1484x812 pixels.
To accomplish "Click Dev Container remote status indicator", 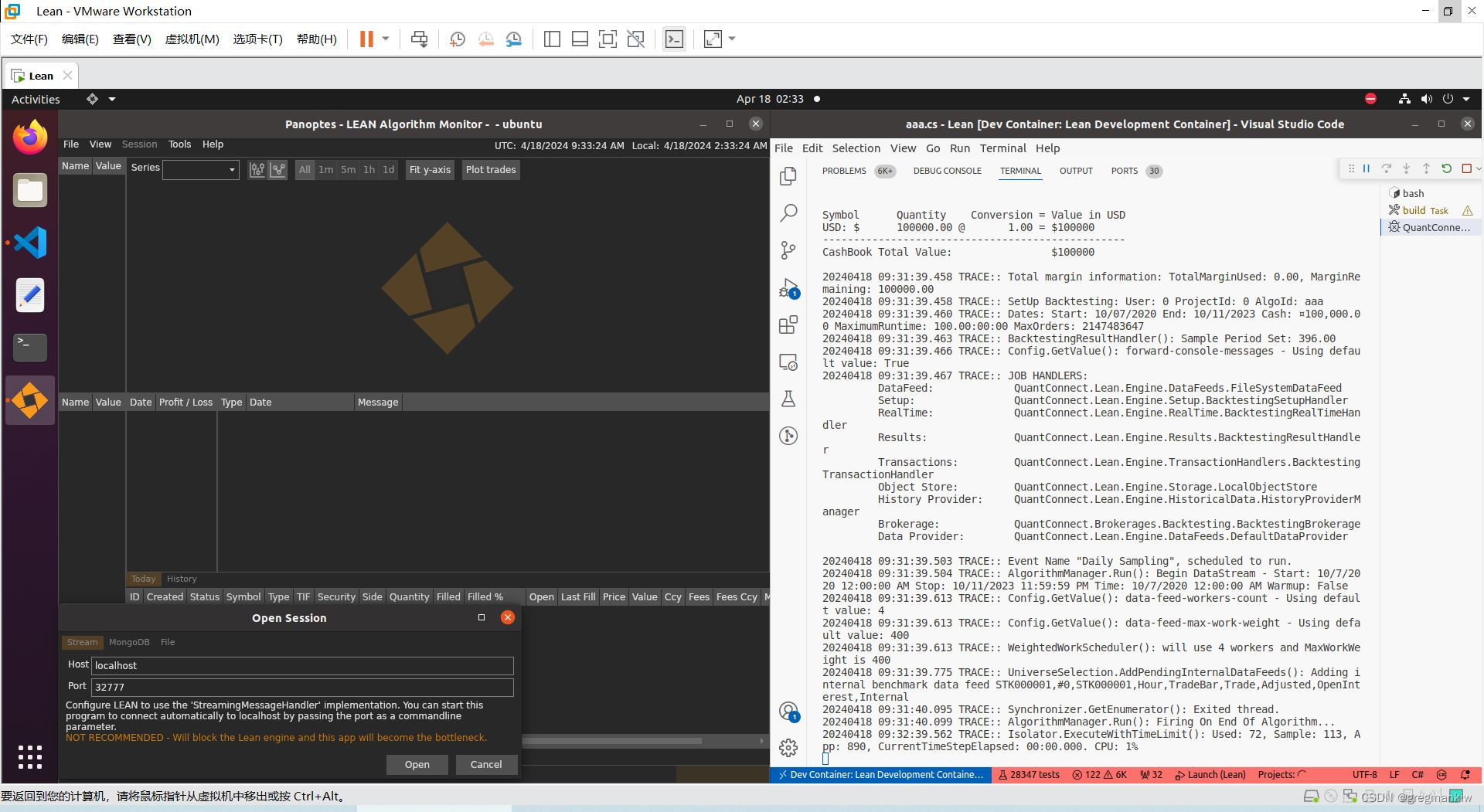I will click(881, 775).
